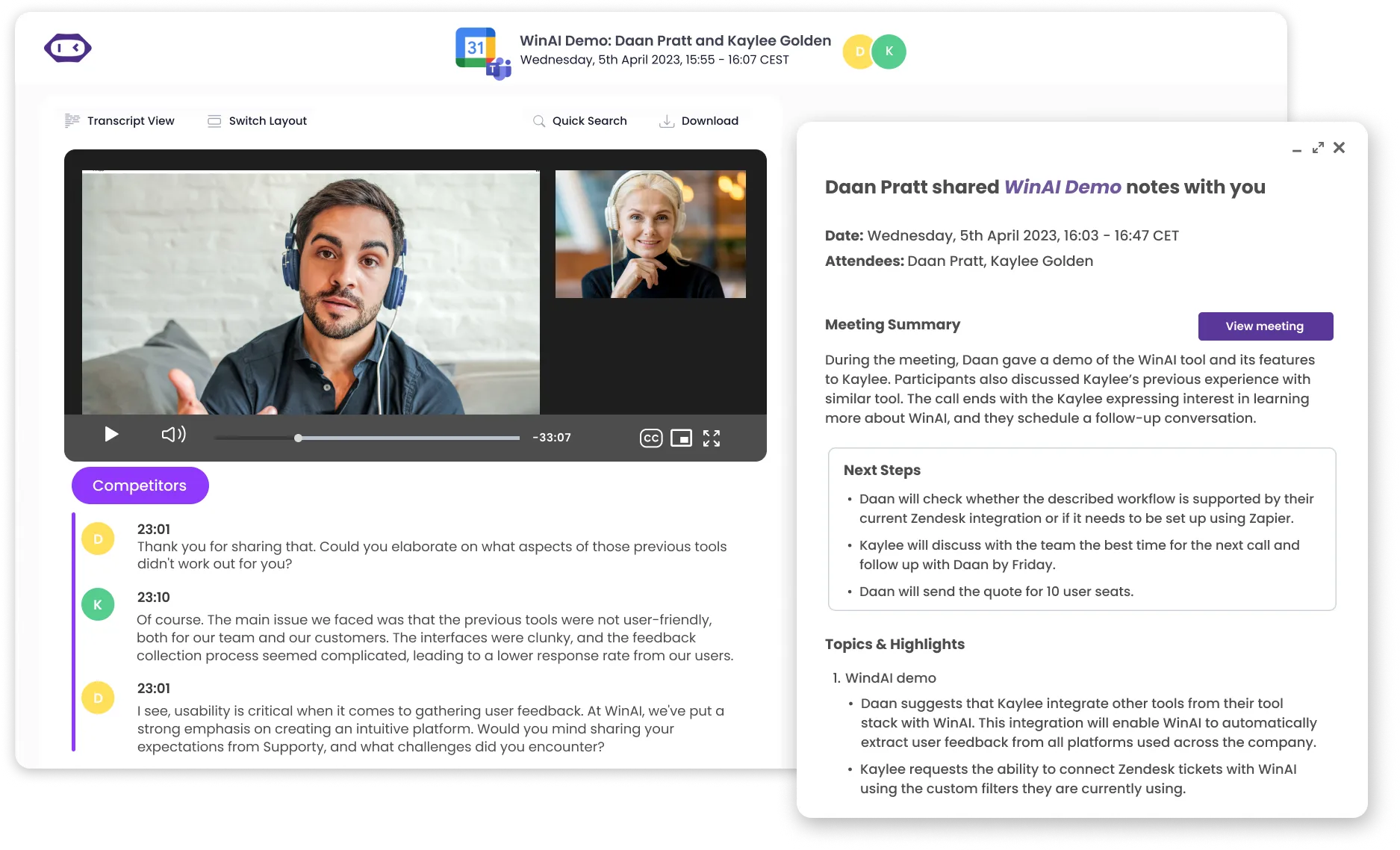This screenshot has height=850, width=1400.
Task: Mute the video with the speaker icon
Action: tap(173, 435)
